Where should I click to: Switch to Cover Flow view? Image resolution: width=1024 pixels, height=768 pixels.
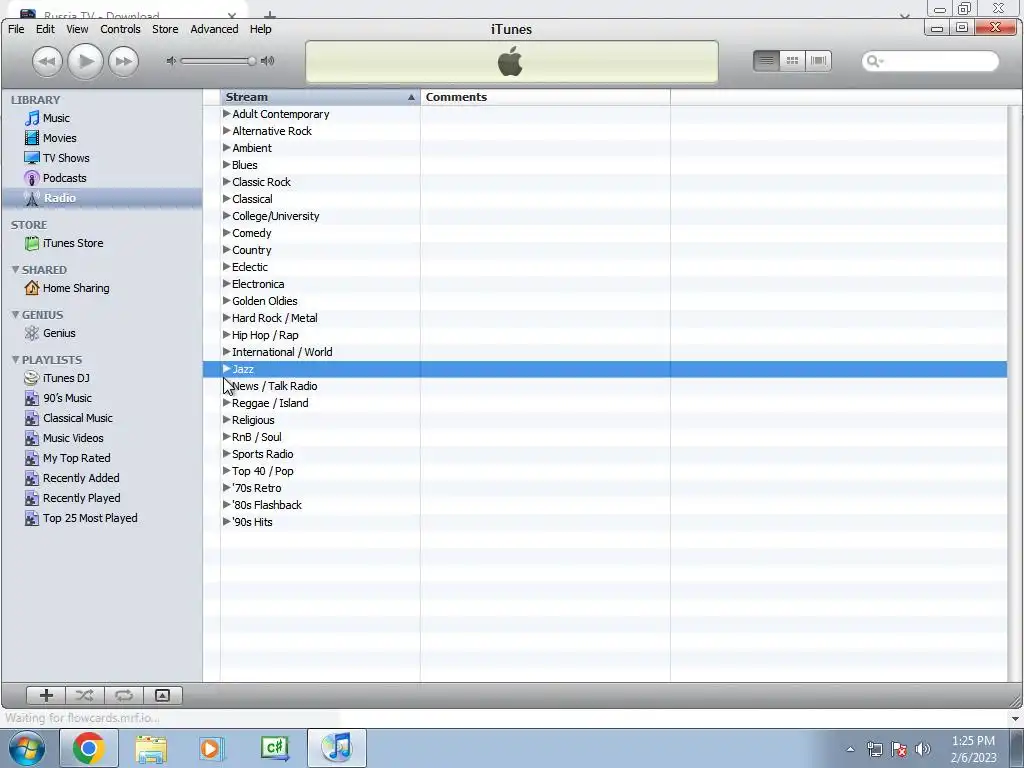[818, 61]
